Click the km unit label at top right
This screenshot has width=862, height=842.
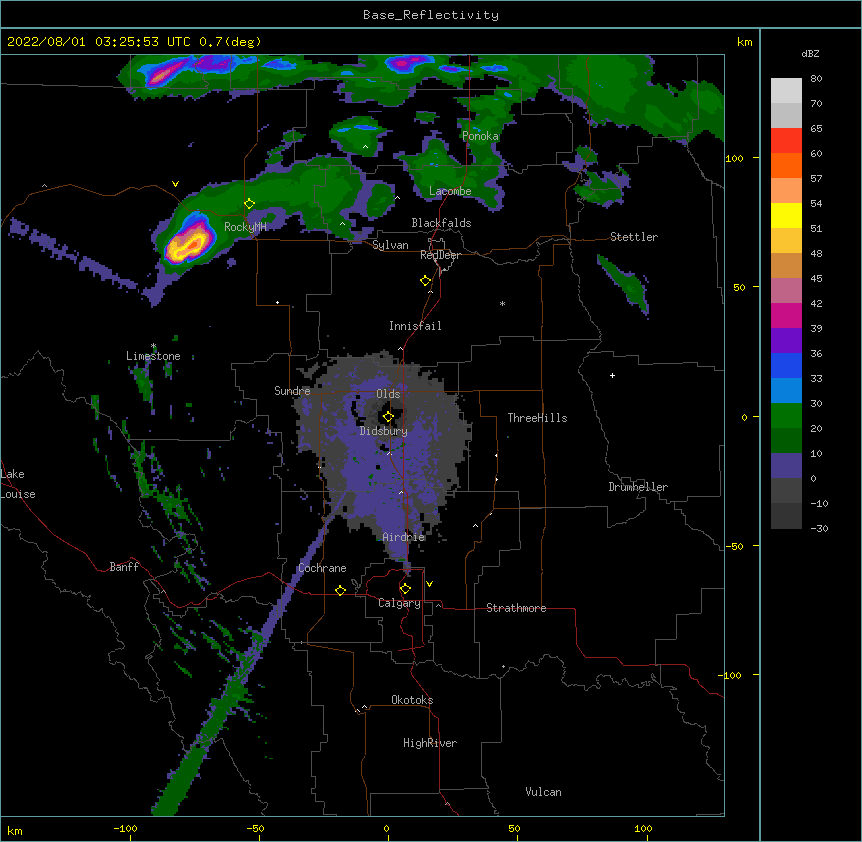coord(744,42)
